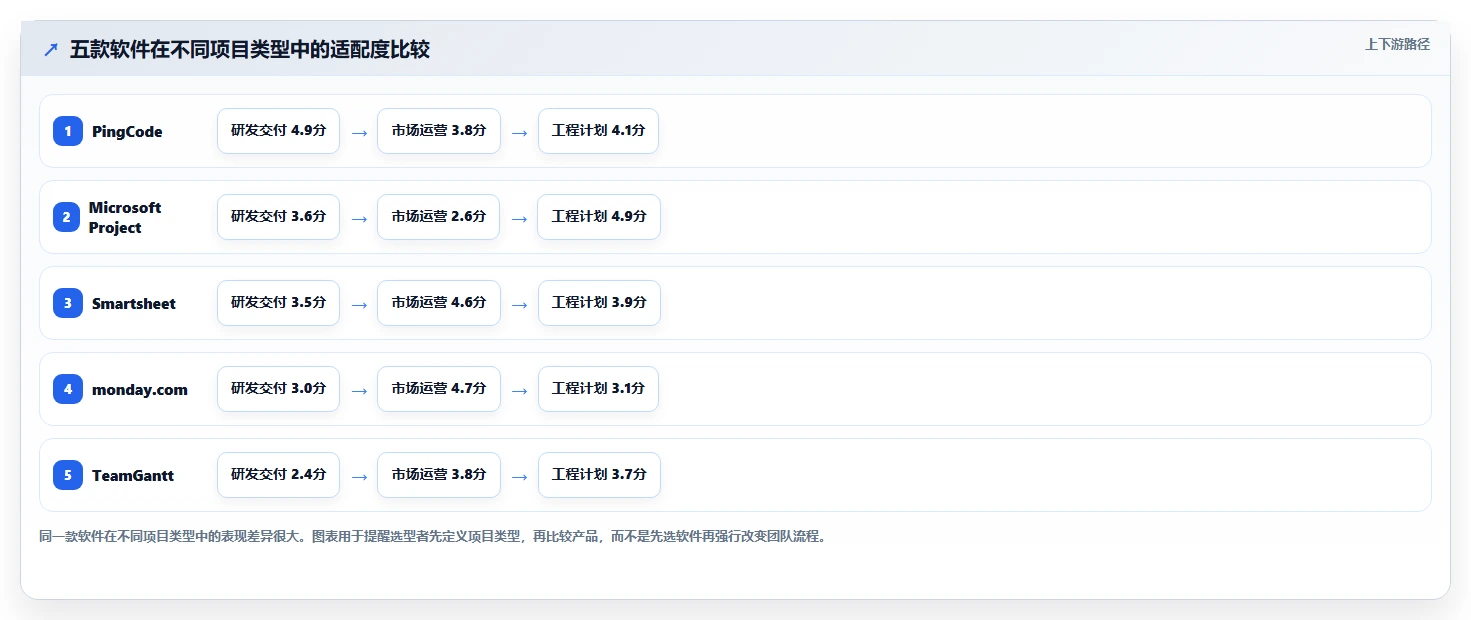This screenshot has height=620, width=1471.
Task: Select the Microsoft Project row name
Action: click(125, 217)
